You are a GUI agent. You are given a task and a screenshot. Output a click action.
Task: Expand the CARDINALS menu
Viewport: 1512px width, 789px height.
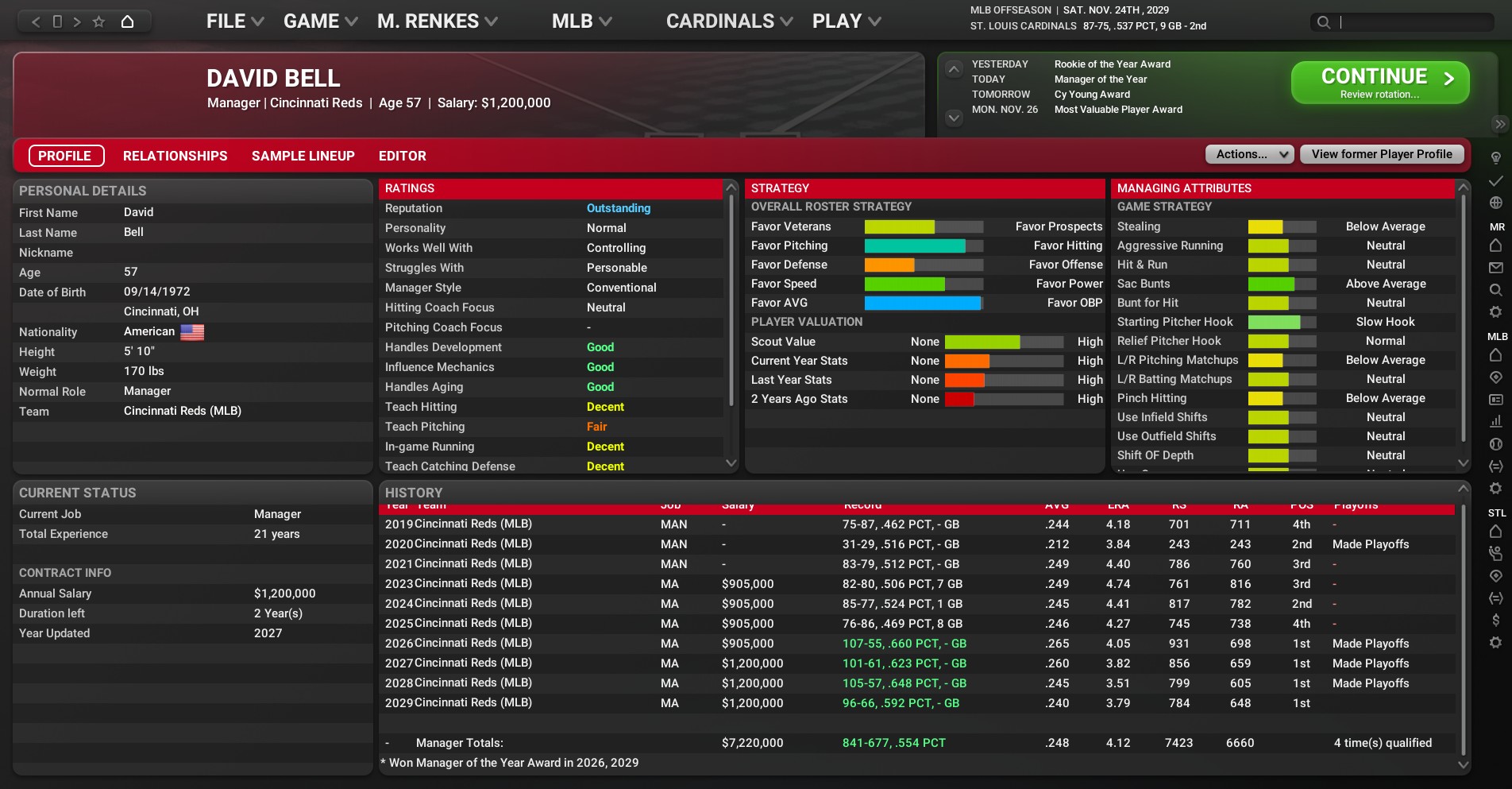pyautogui.click(x=728, y=21)
